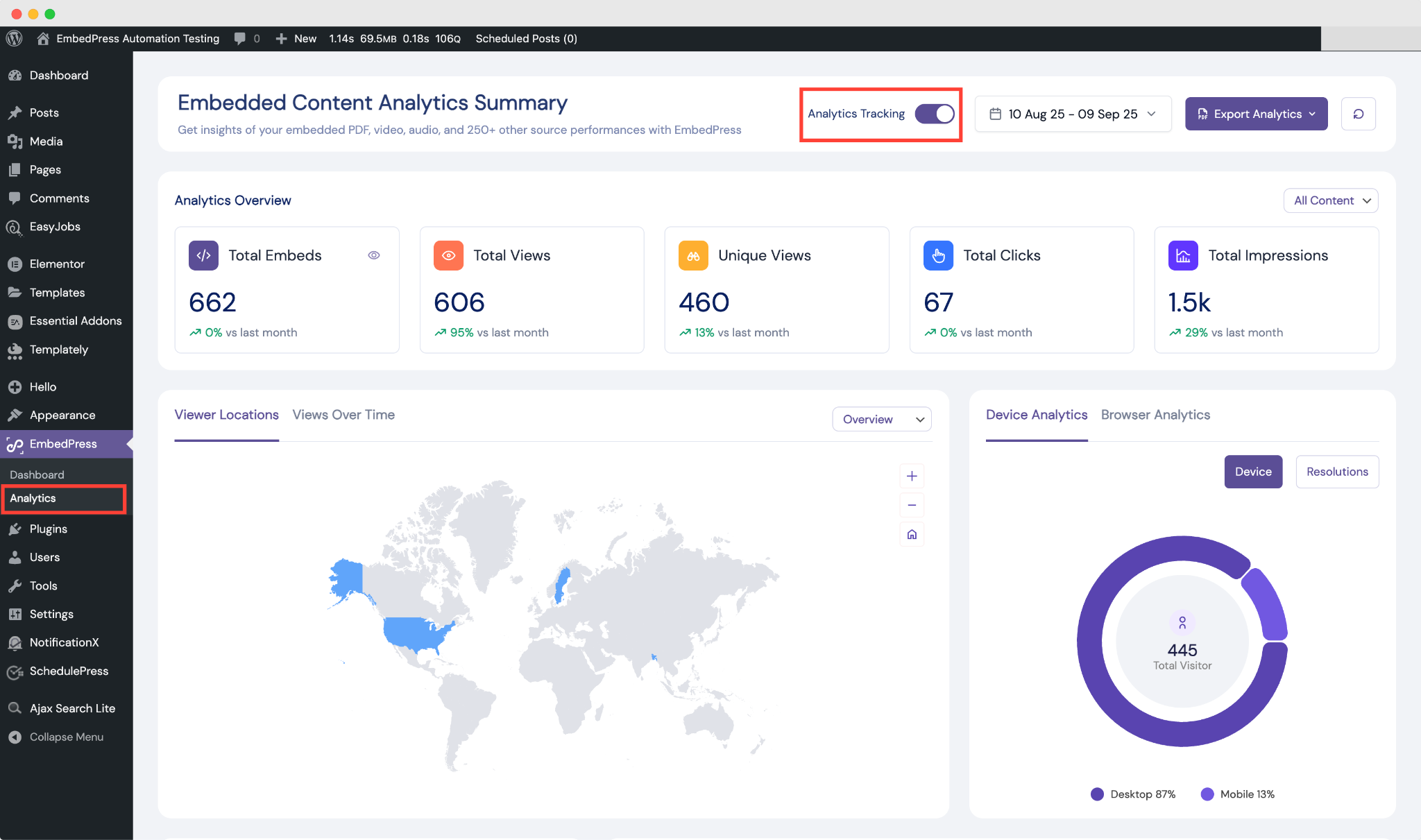Click the Media library icon
The width and height of the screenshot is (1421, 840).
pyautogui.click(x=15, y=141)
